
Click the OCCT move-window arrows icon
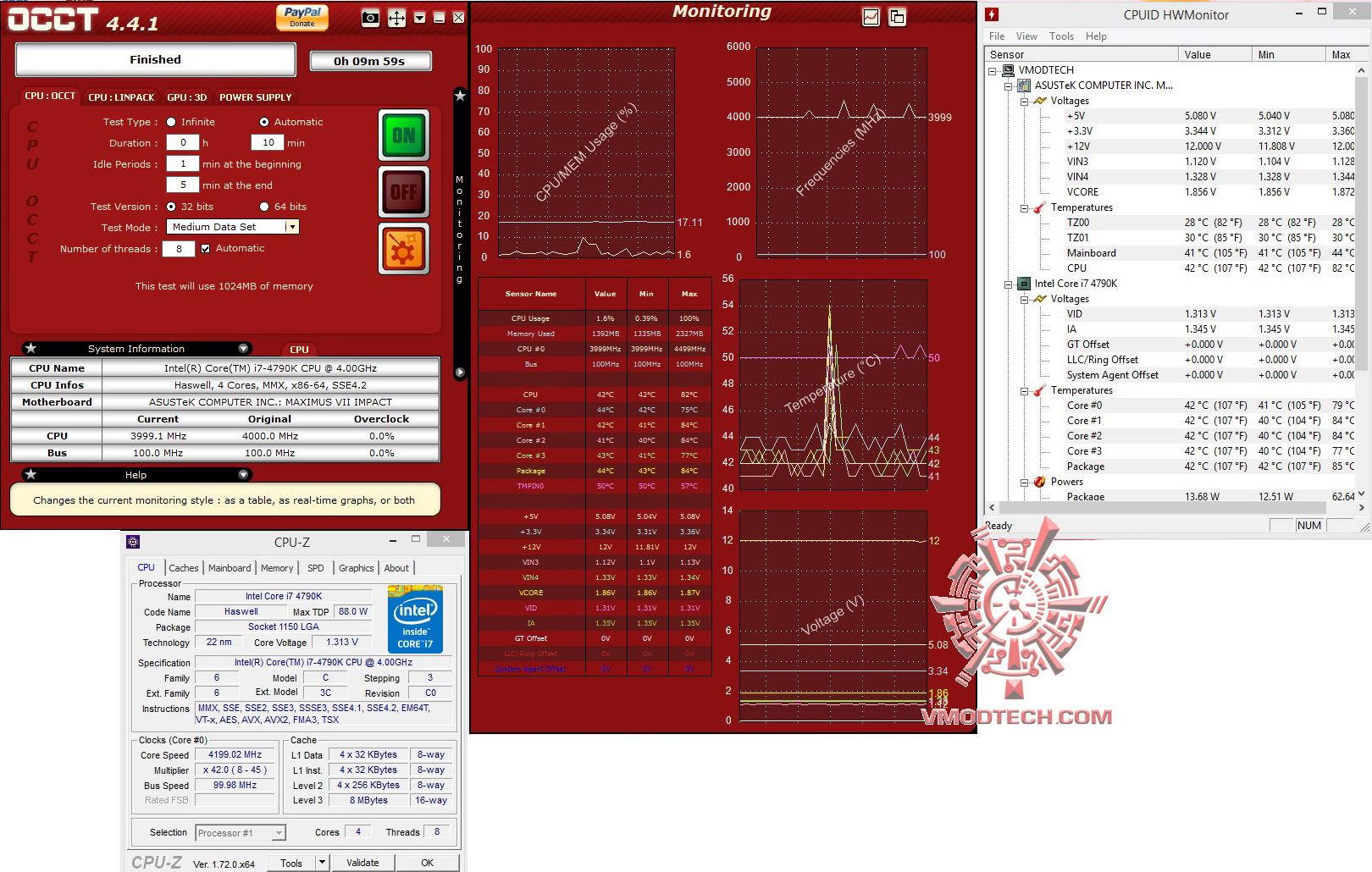[x=396, y=18]
